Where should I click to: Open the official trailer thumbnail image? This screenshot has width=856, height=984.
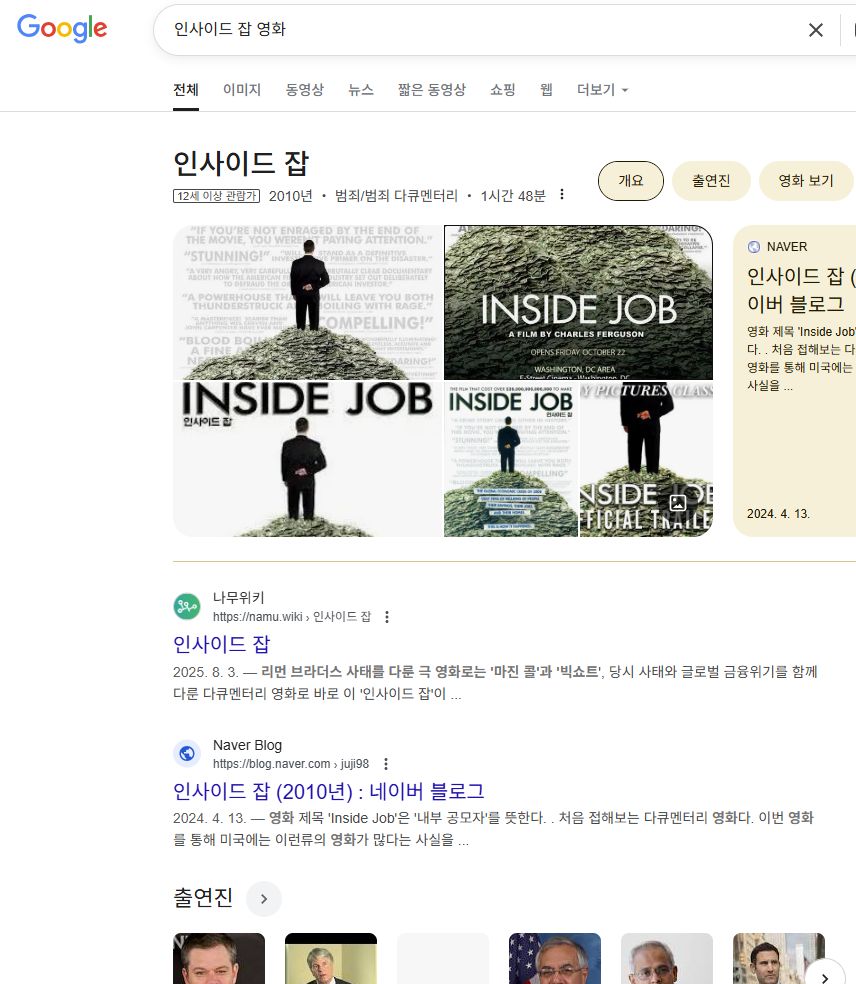click(646, 459)
